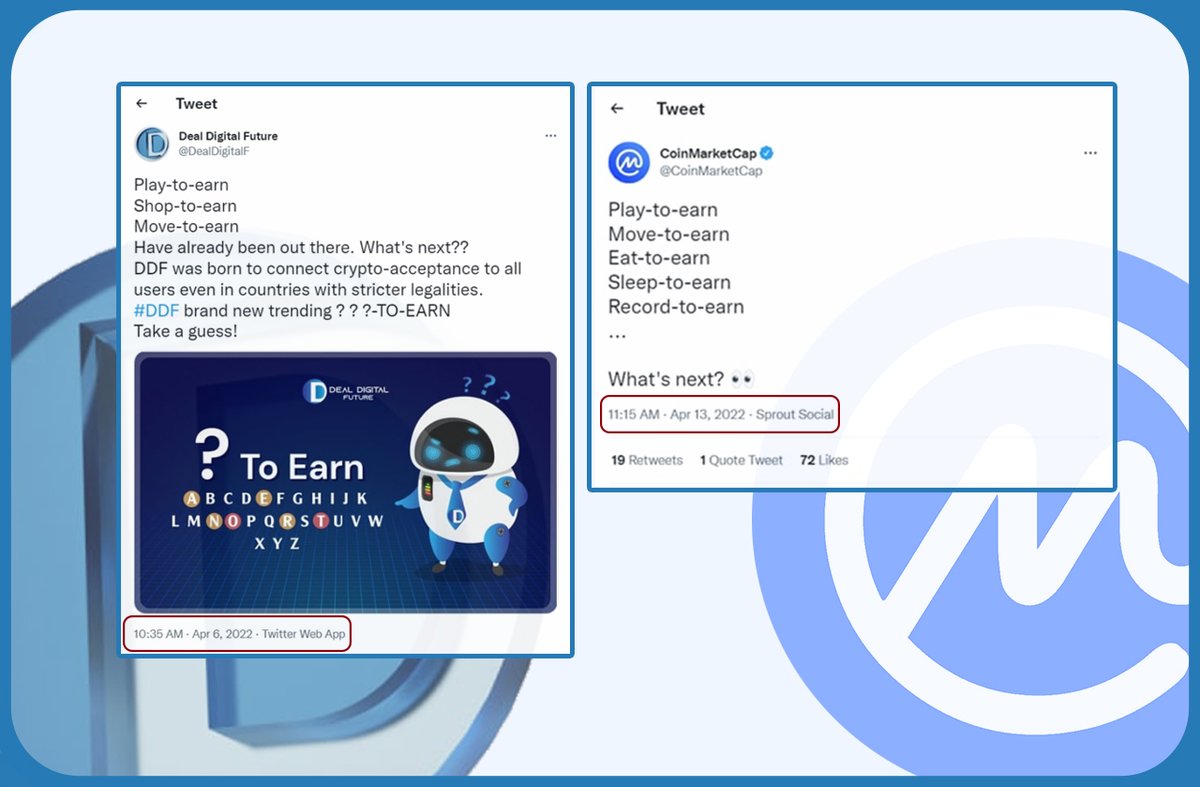Viewport: 1200px width, 787px height.
Task: Click the 10:35 AM · Apr 6, 2022 timestamp
Action: (x=192, y=634)
